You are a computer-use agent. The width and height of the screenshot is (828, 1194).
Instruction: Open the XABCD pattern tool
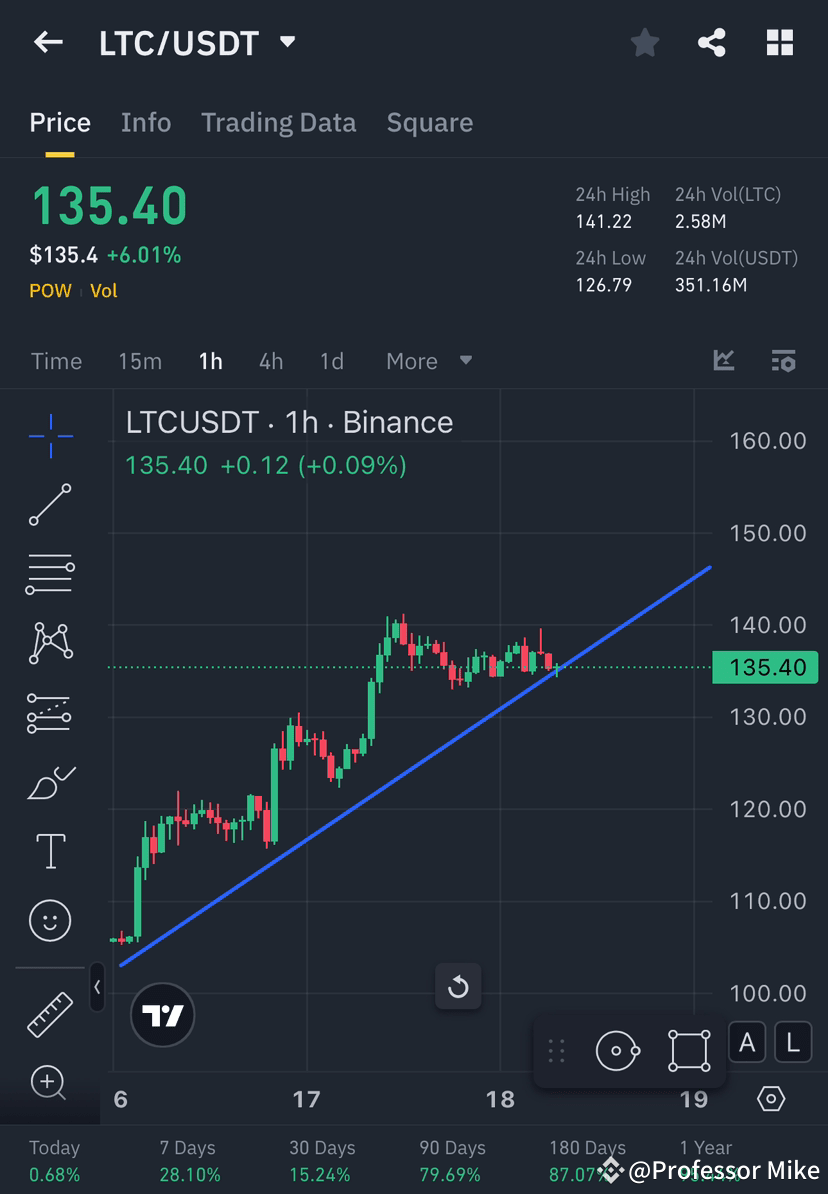pos(50,643)
